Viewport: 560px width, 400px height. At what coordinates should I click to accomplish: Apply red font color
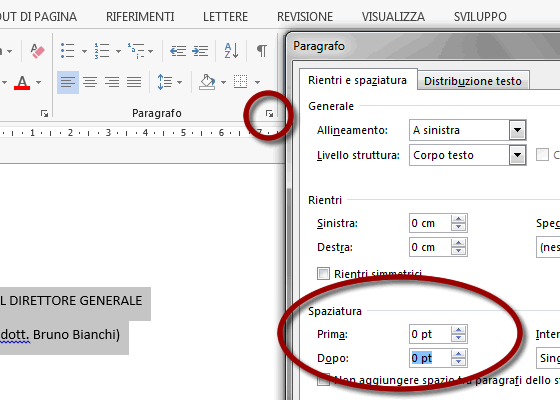22,82
